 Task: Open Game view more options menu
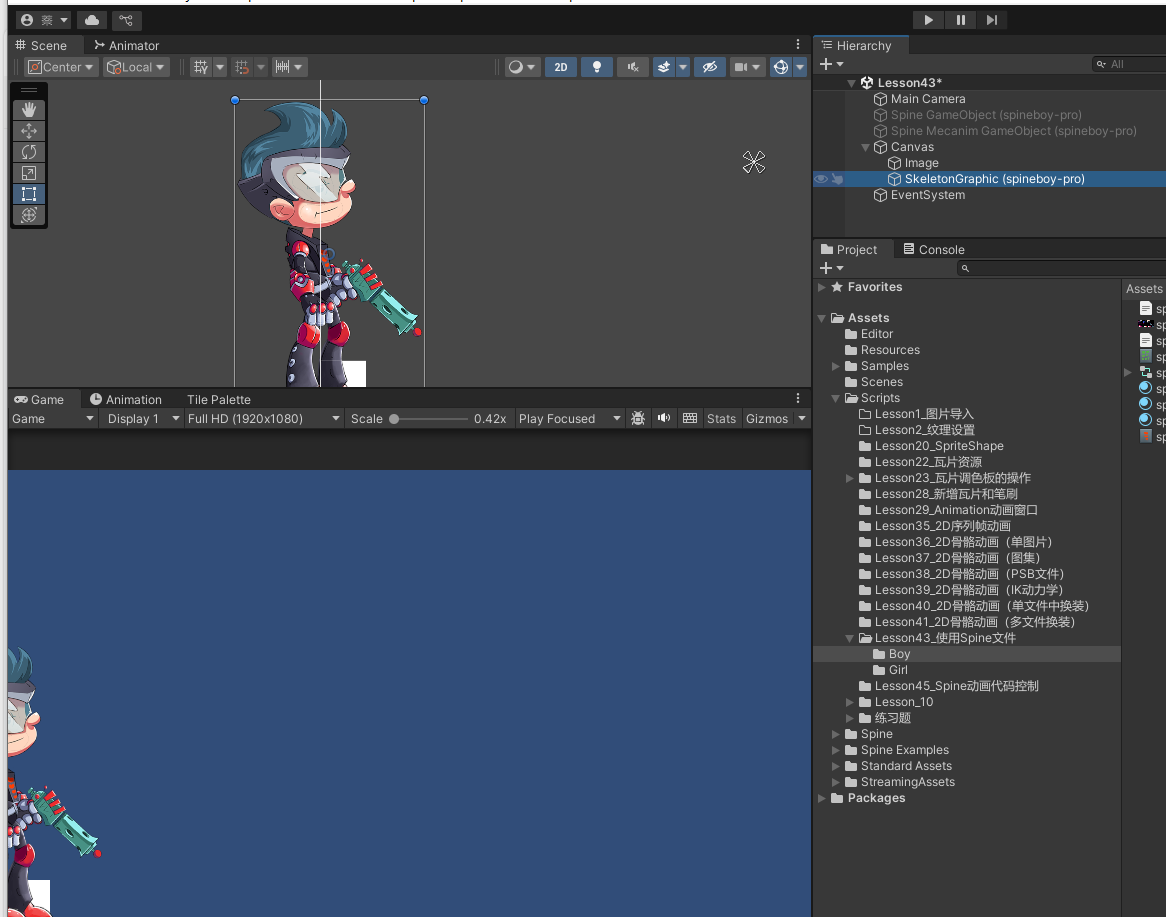pyautogui.click(x=798, y=399)
